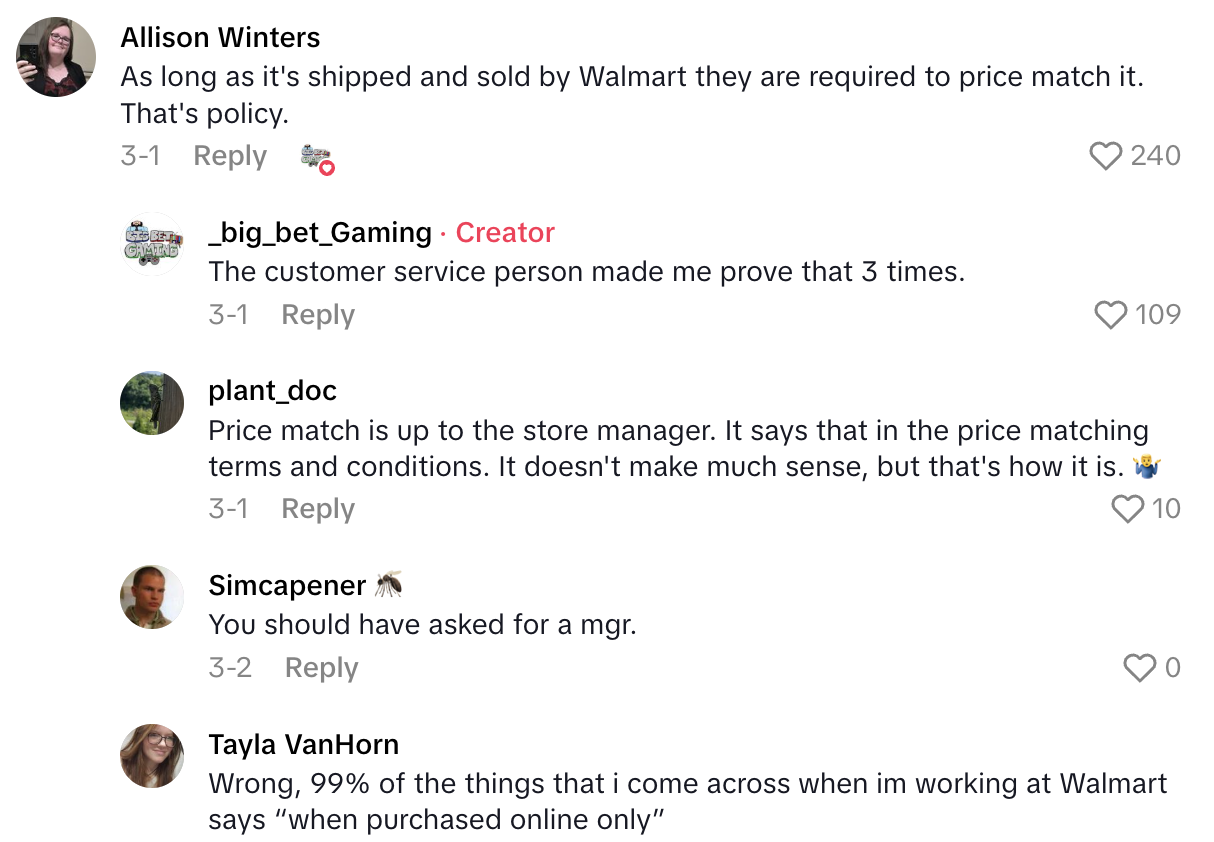This screenshot has width=1214, height=842.
Task: Open Tayla VanHorn username link
Action: pos(304,745)
